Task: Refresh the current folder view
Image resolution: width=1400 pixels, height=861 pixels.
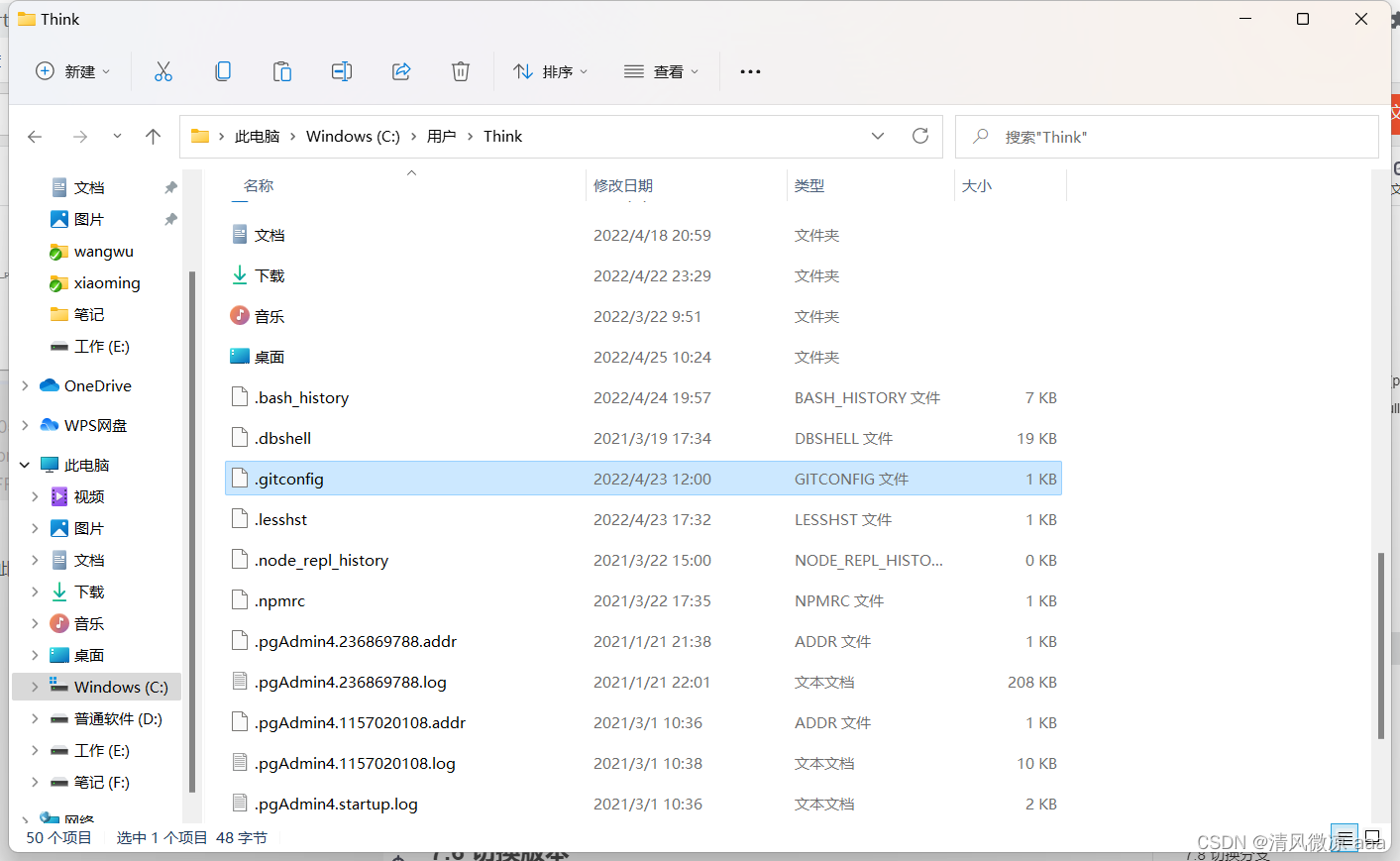Action: [920, 136]
